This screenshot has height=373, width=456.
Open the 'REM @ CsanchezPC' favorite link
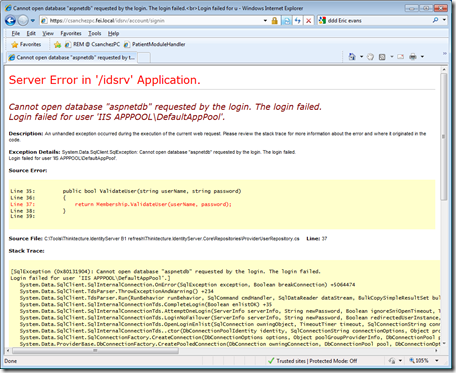tap(92, 44)
